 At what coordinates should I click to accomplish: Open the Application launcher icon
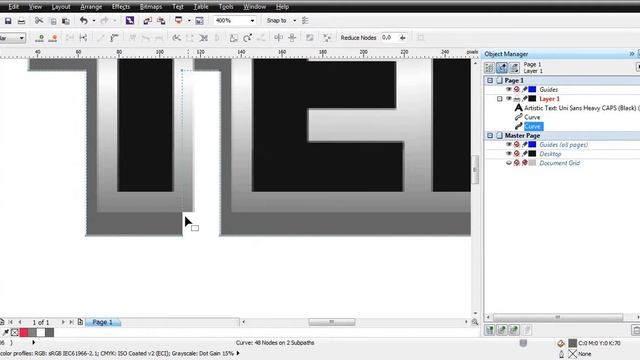[178, 20]
